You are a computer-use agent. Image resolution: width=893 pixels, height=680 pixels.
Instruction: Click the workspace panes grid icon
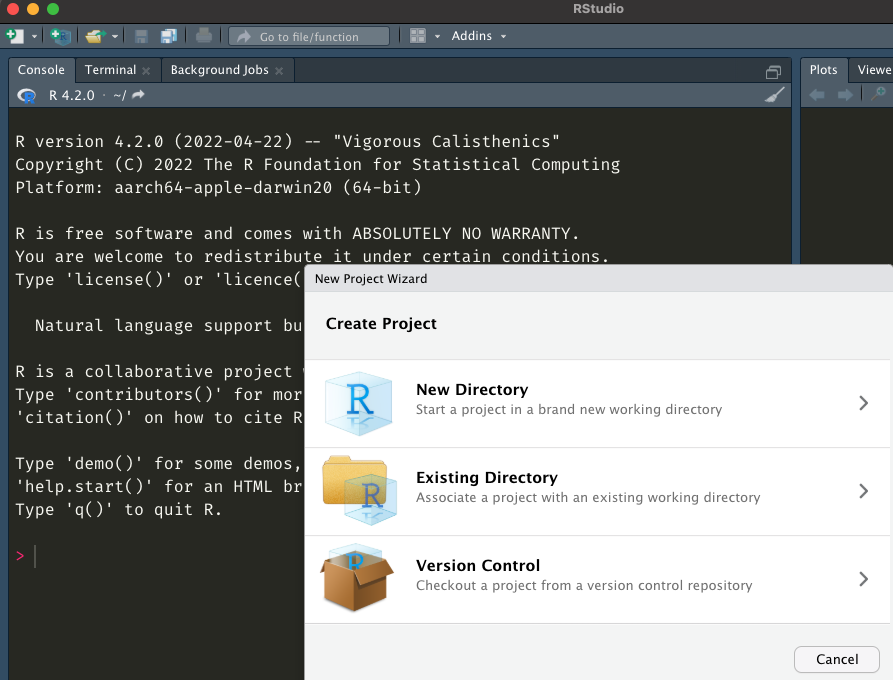(418, 36)
